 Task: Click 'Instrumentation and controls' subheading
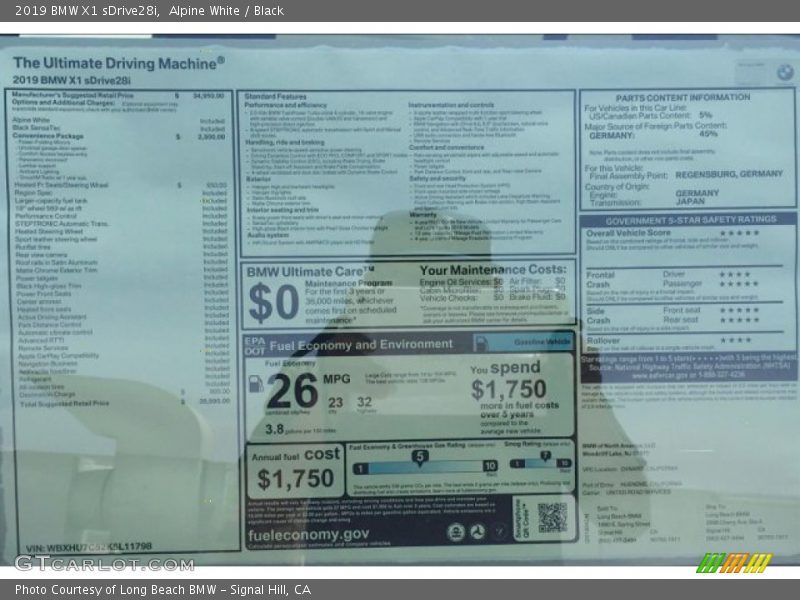click(451, 105)
